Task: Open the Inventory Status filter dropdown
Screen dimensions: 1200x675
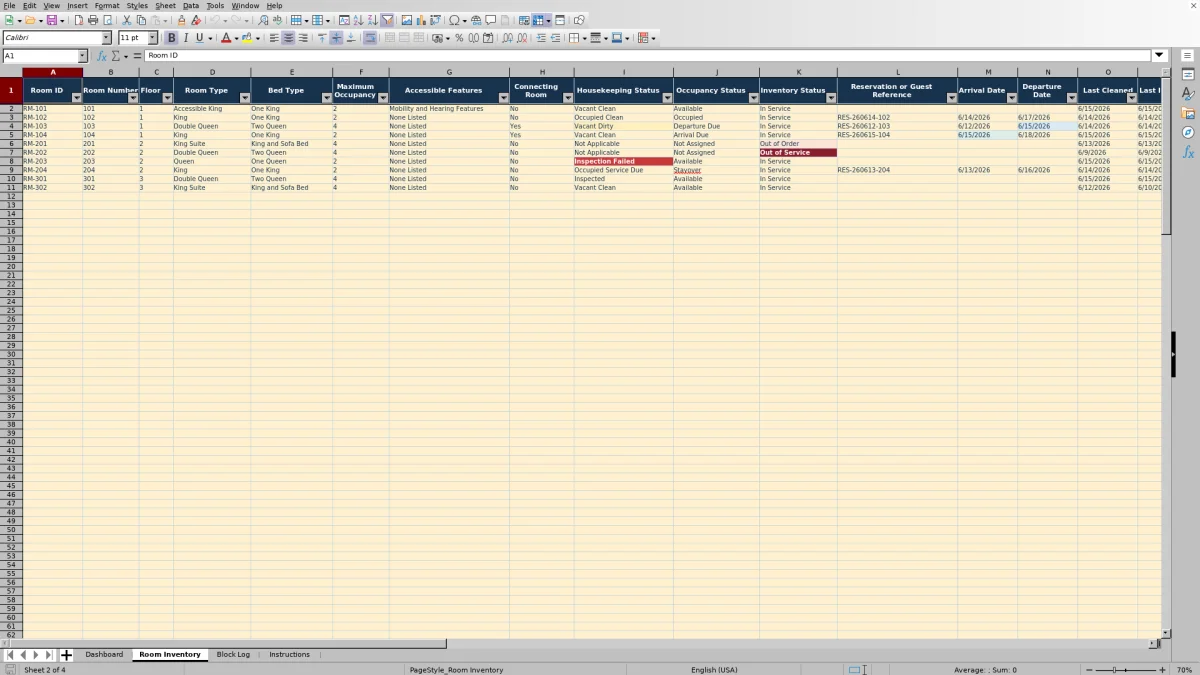Action: 831,98
